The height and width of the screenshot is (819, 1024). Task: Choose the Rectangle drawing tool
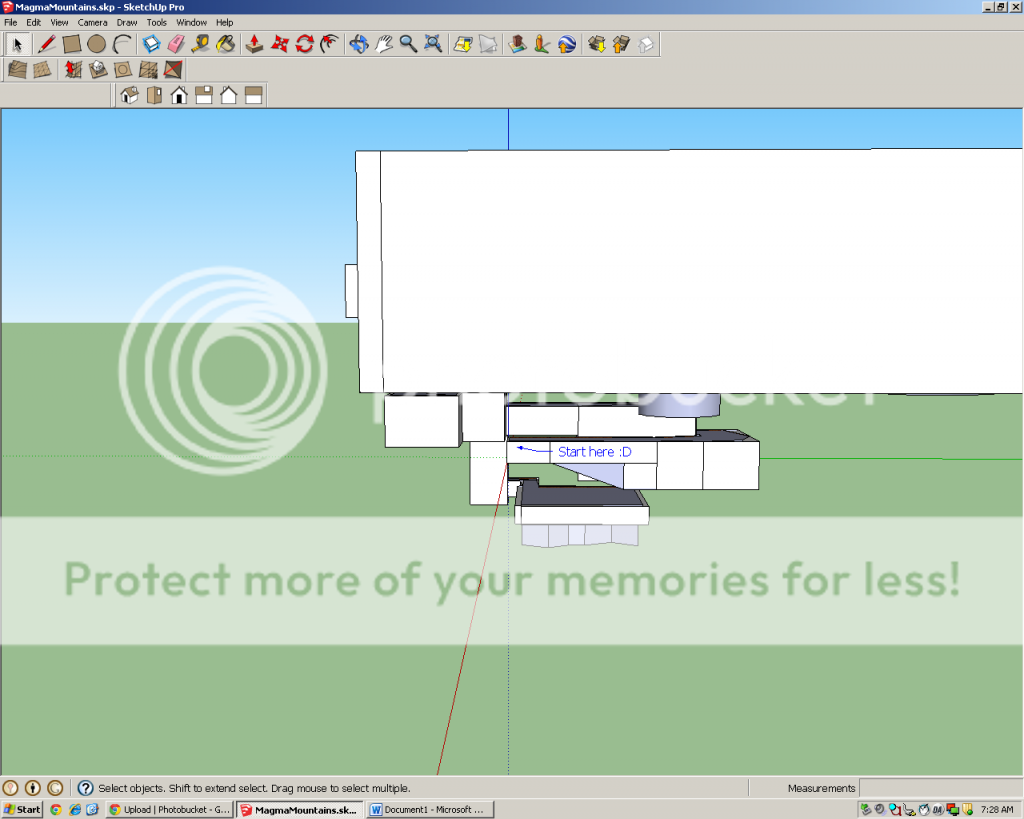(71, 44)
